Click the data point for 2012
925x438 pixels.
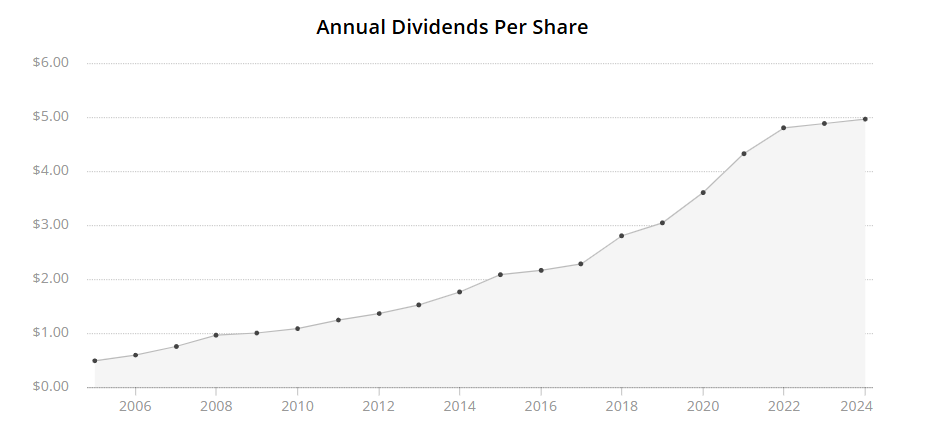[379, 313]
